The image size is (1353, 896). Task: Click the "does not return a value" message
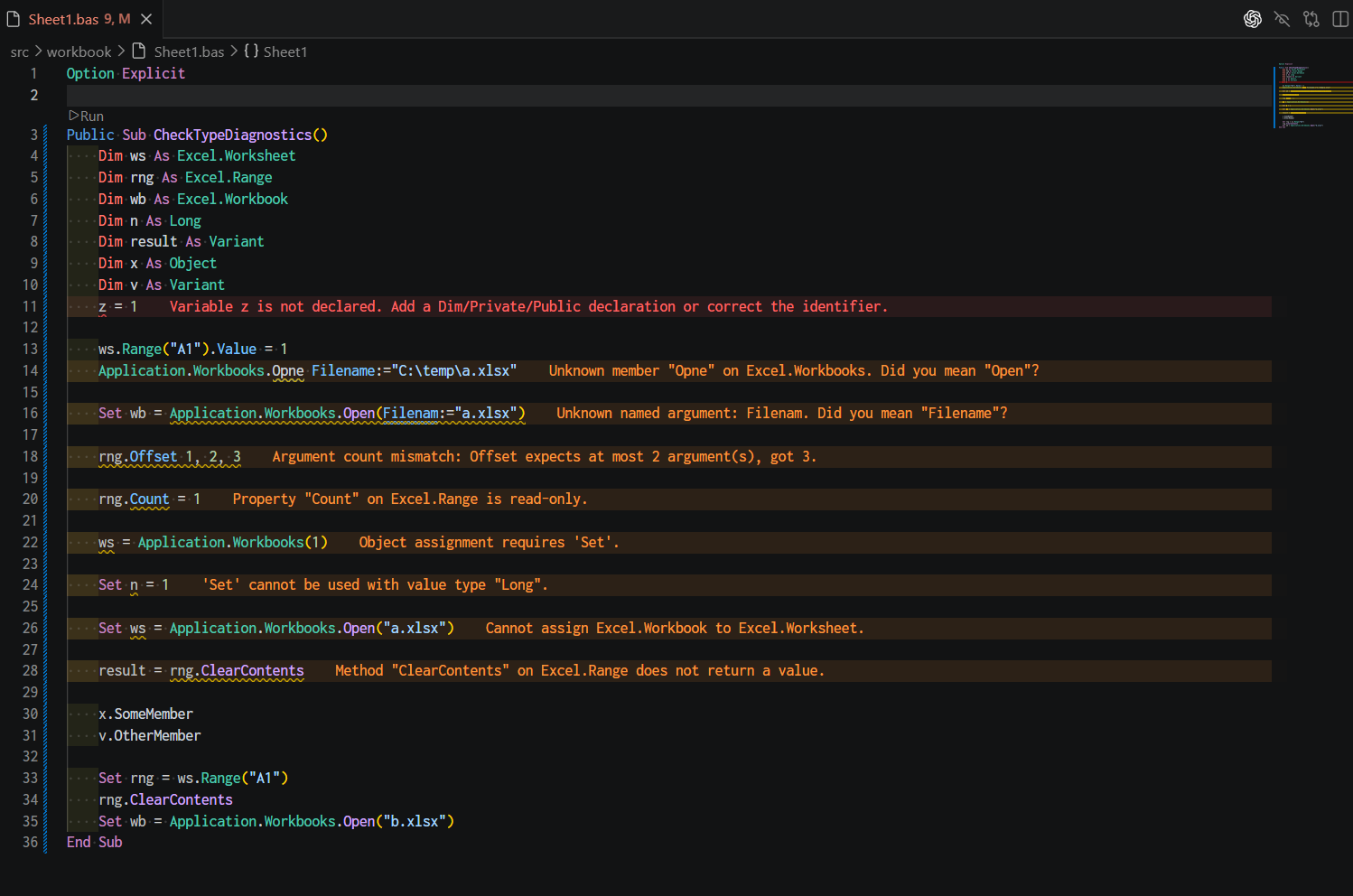coord(579,671)
